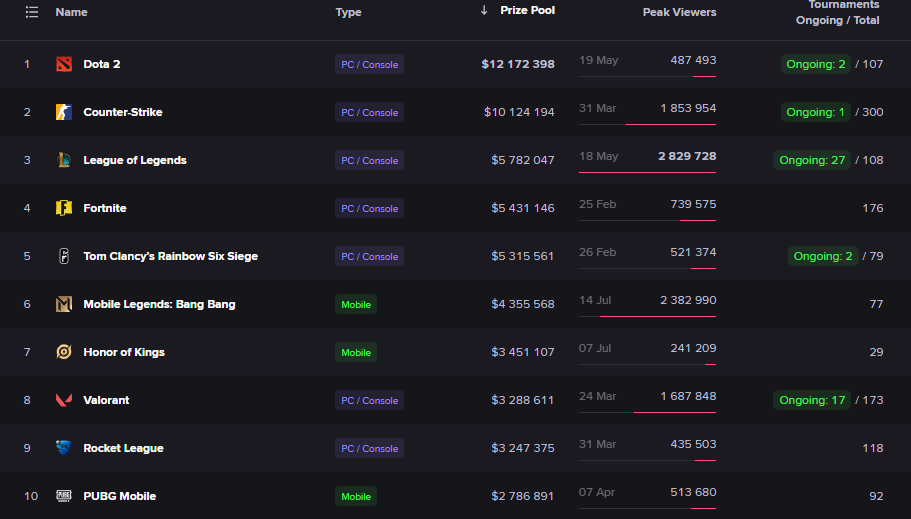Click the $4 355 568 prize pool value
This screenshot has width=911, height=519.
click(x=523, y=304)
